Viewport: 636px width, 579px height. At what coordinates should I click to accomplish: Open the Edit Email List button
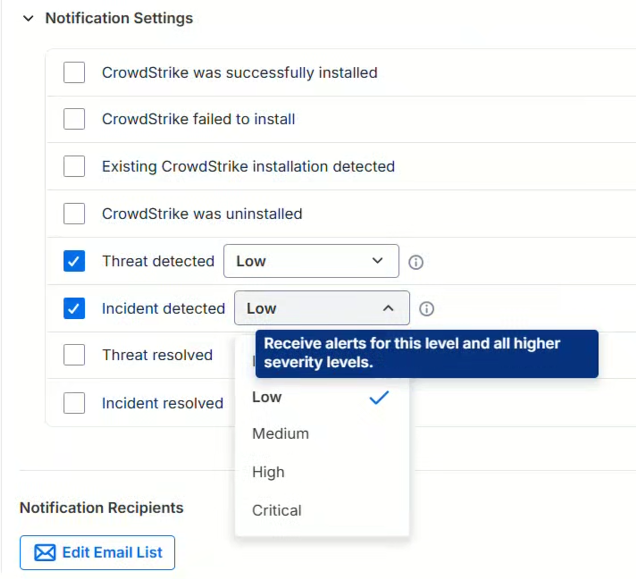click(97, 552)
